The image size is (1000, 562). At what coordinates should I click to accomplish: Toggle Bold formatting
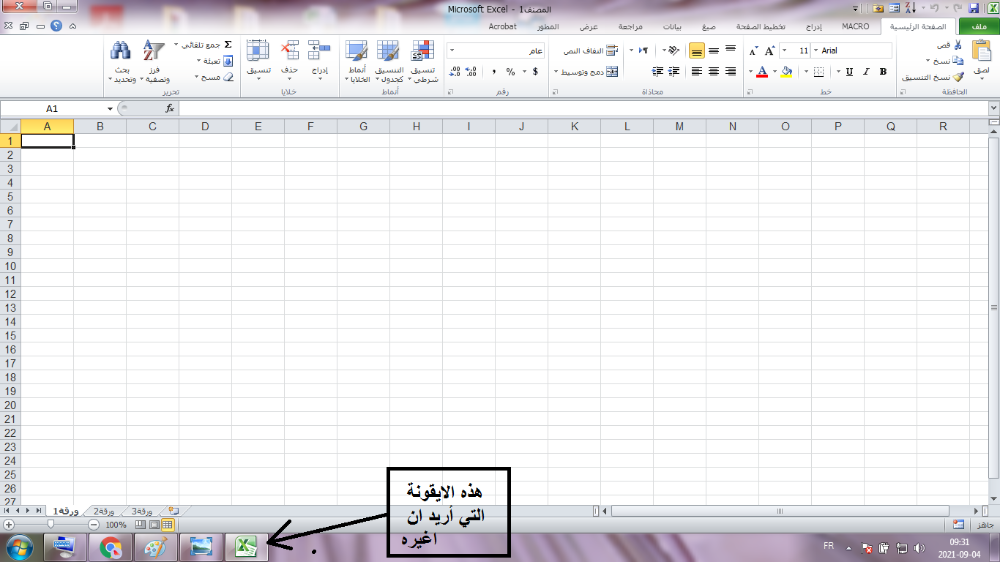883,72
